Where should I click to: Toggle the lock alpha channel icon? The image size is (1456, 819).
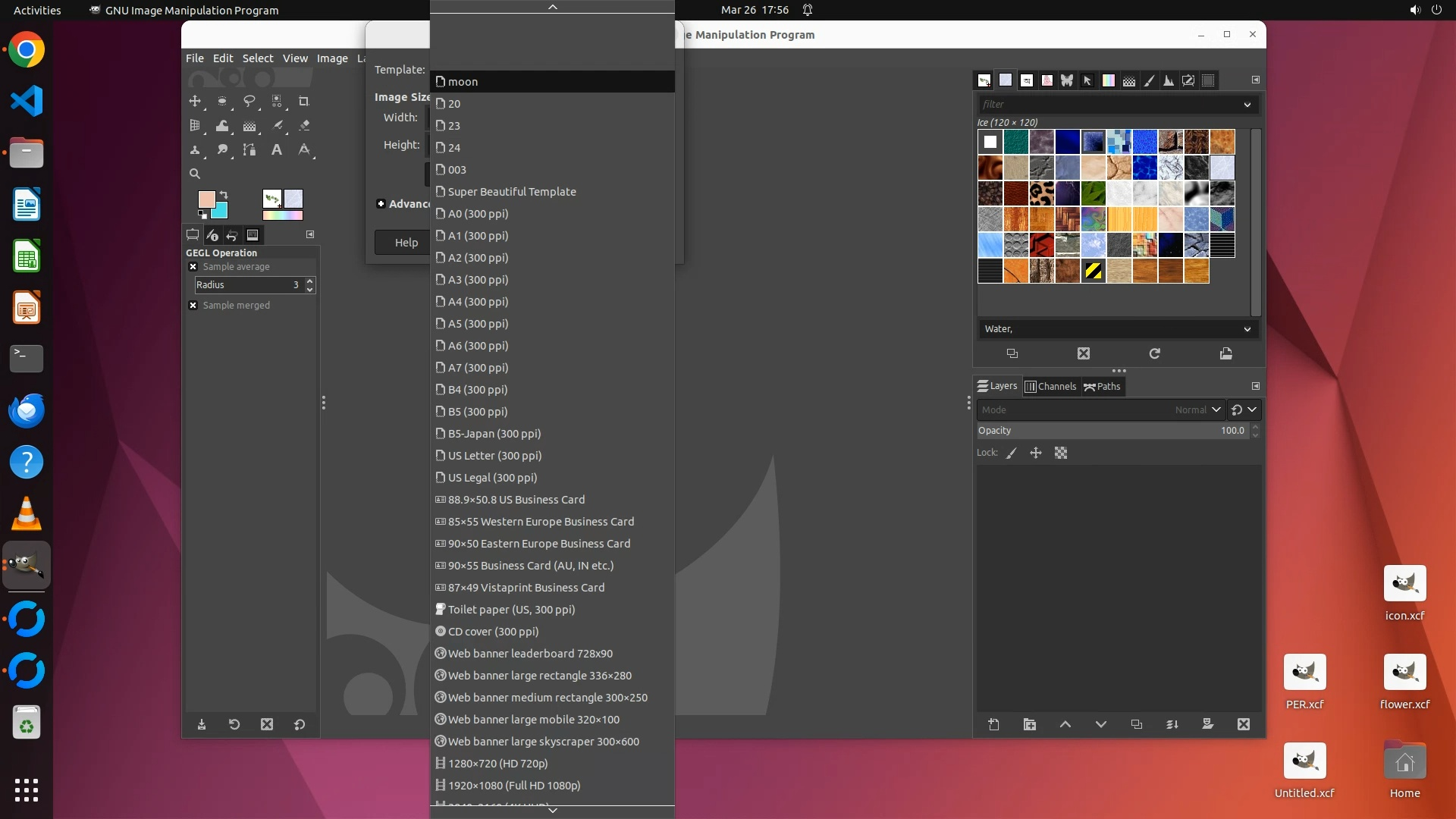(1061, 453)
